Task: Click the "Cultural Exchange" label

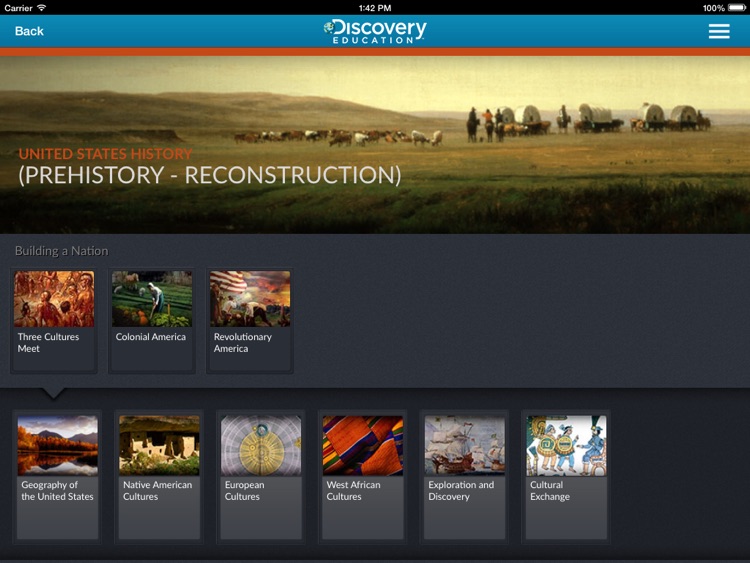Action: pyautogui.click(x=550, y=491)
